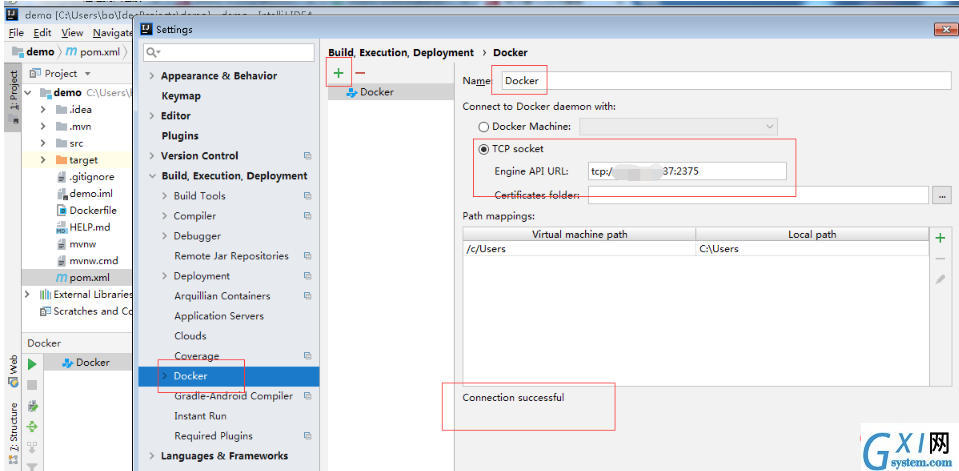Open Arquillian Containers settings
The image size is (959, 471).
pyautogui.click(x=222, y=296)
